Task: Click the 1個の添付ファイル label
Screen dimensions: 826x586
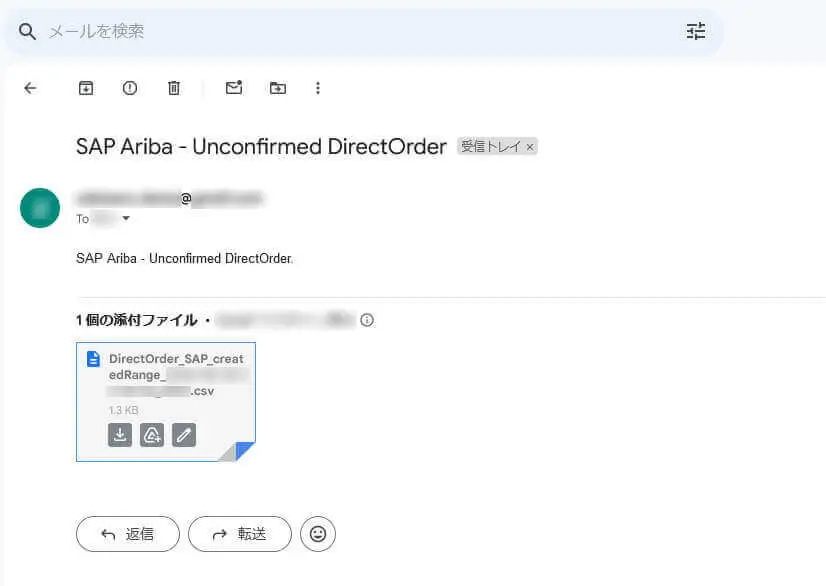Action: 136,320
